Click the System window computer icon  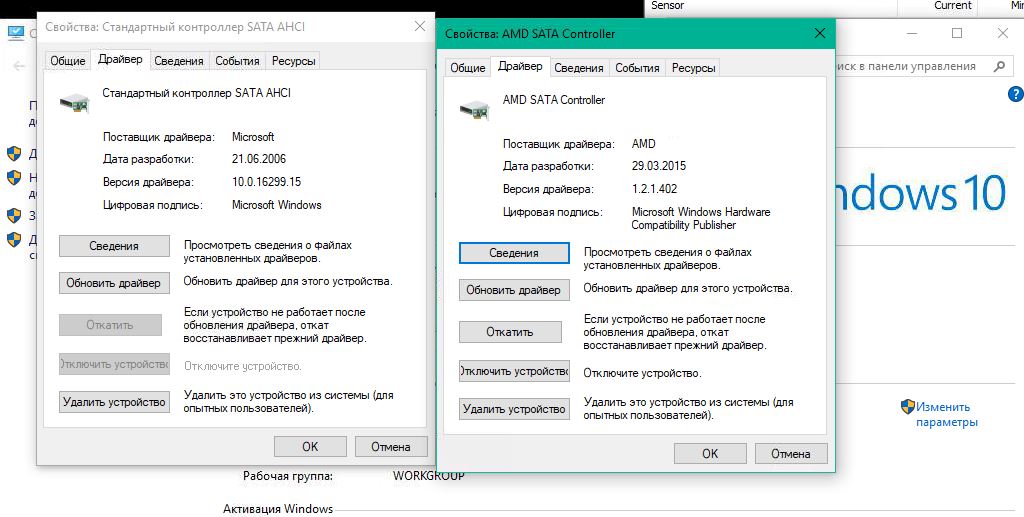[x=16, y=33]
